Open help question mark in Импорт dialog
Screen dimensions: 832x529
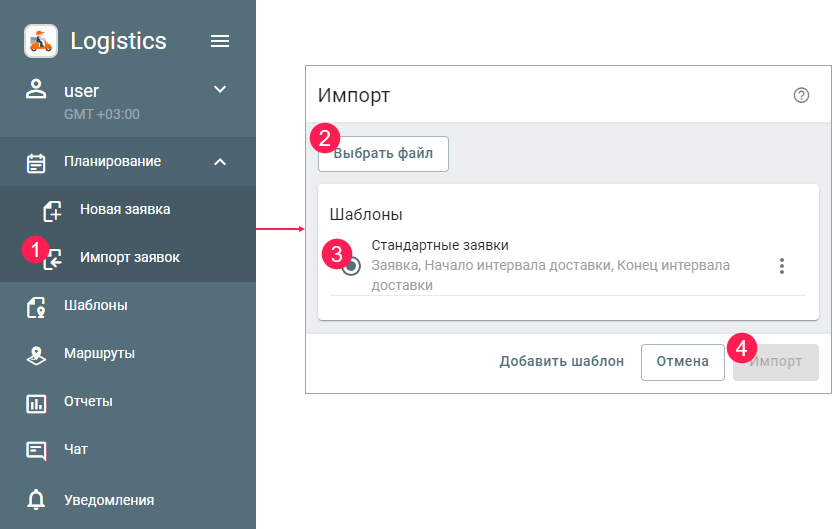(801, 96)
